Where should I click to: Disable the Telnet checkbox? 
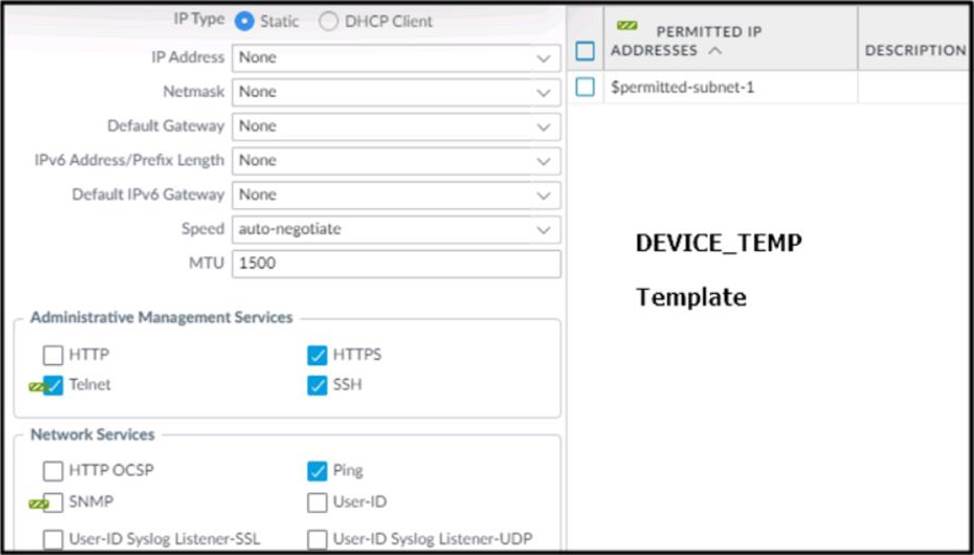click(53, 385)
